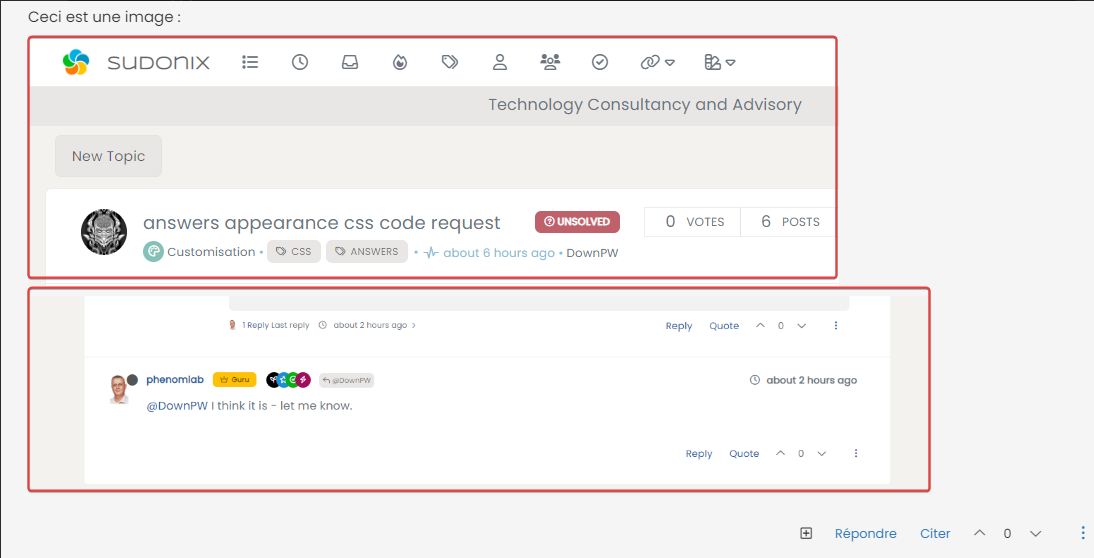
Task: Open the tags icon in the navbar
Action: (x=450, y=62)
